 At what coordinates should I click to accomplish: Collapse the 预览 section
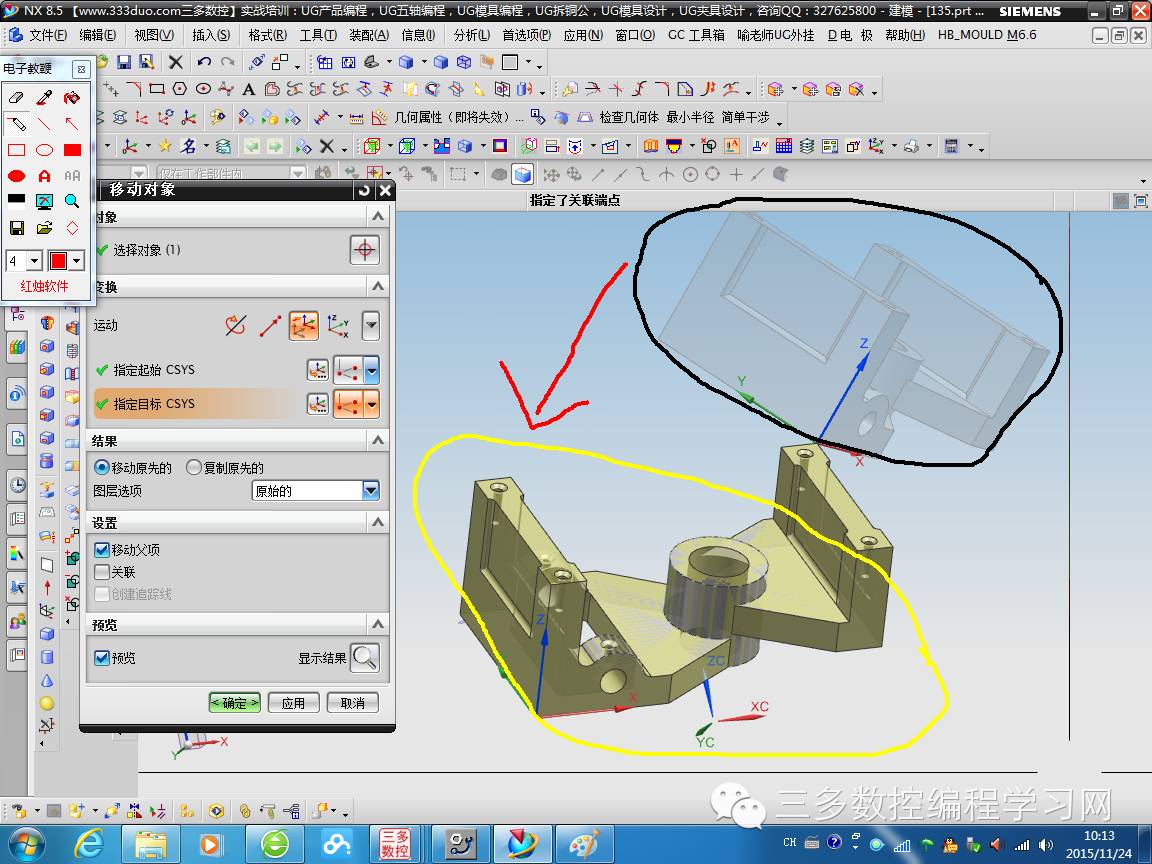[x=378, y=624]
